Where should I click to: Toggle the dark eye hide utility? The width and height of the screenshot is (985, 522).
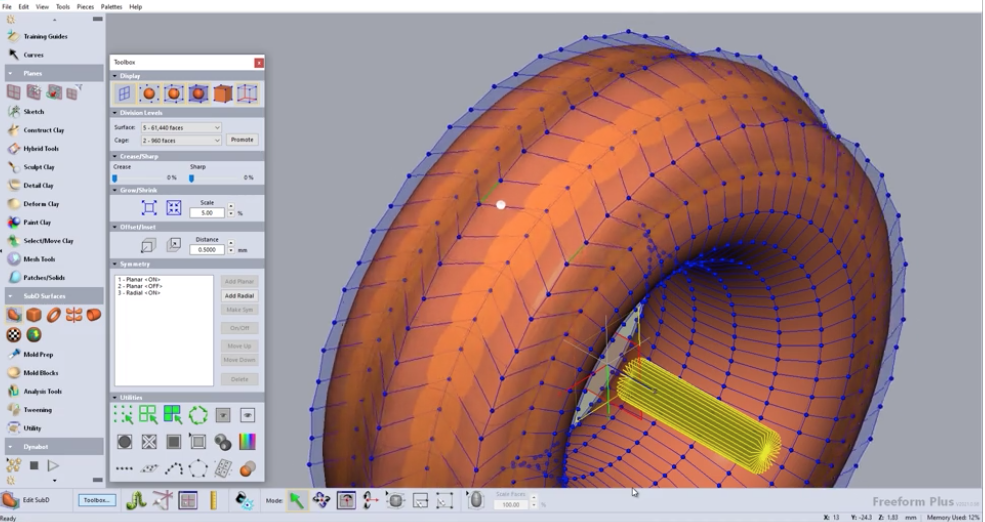pos(222,415)
